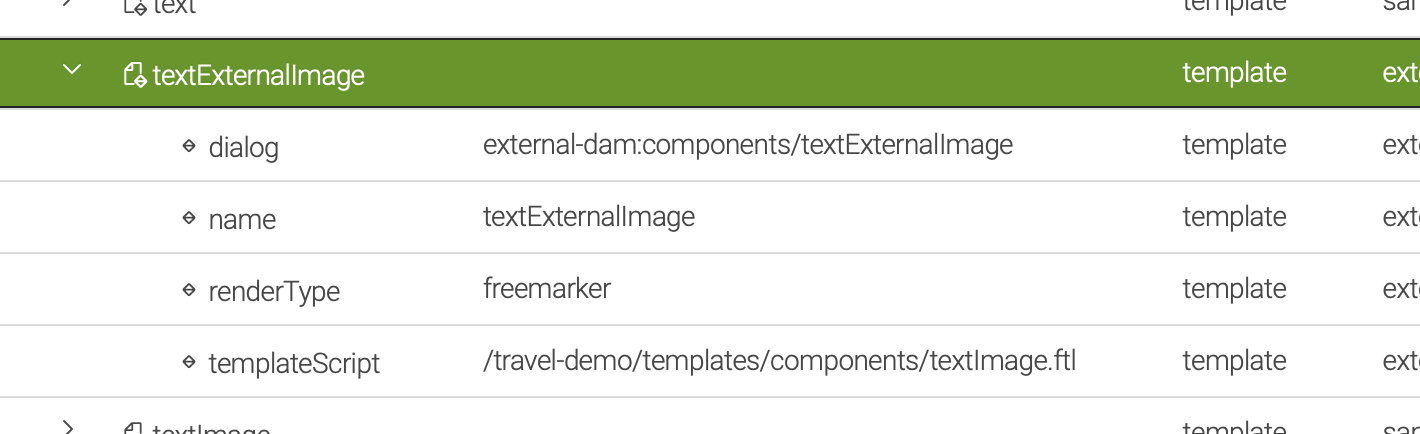Click the textExternalImage name value cell
The width and height of the screenshot is (1420, 434).
point(589,217)
